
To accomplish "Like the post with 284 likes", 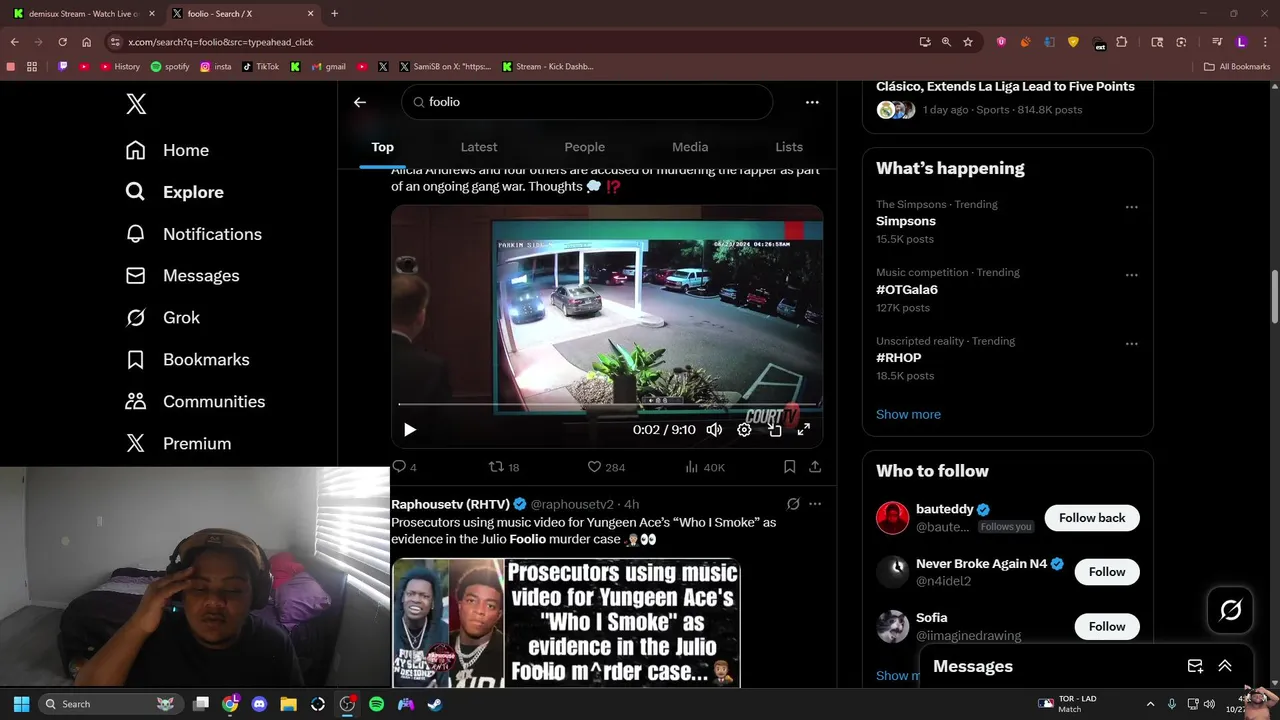I will tap(606, 467).
